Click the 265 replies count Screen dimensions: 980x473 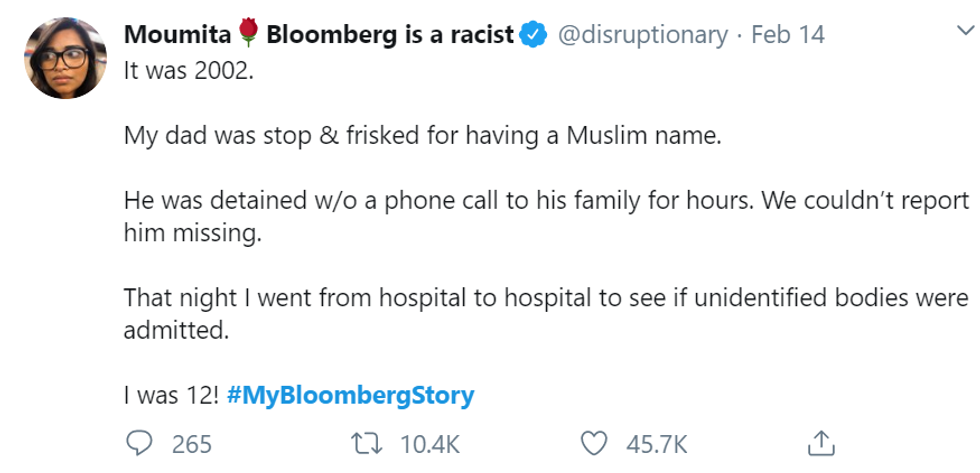click(x=191, y=443)
